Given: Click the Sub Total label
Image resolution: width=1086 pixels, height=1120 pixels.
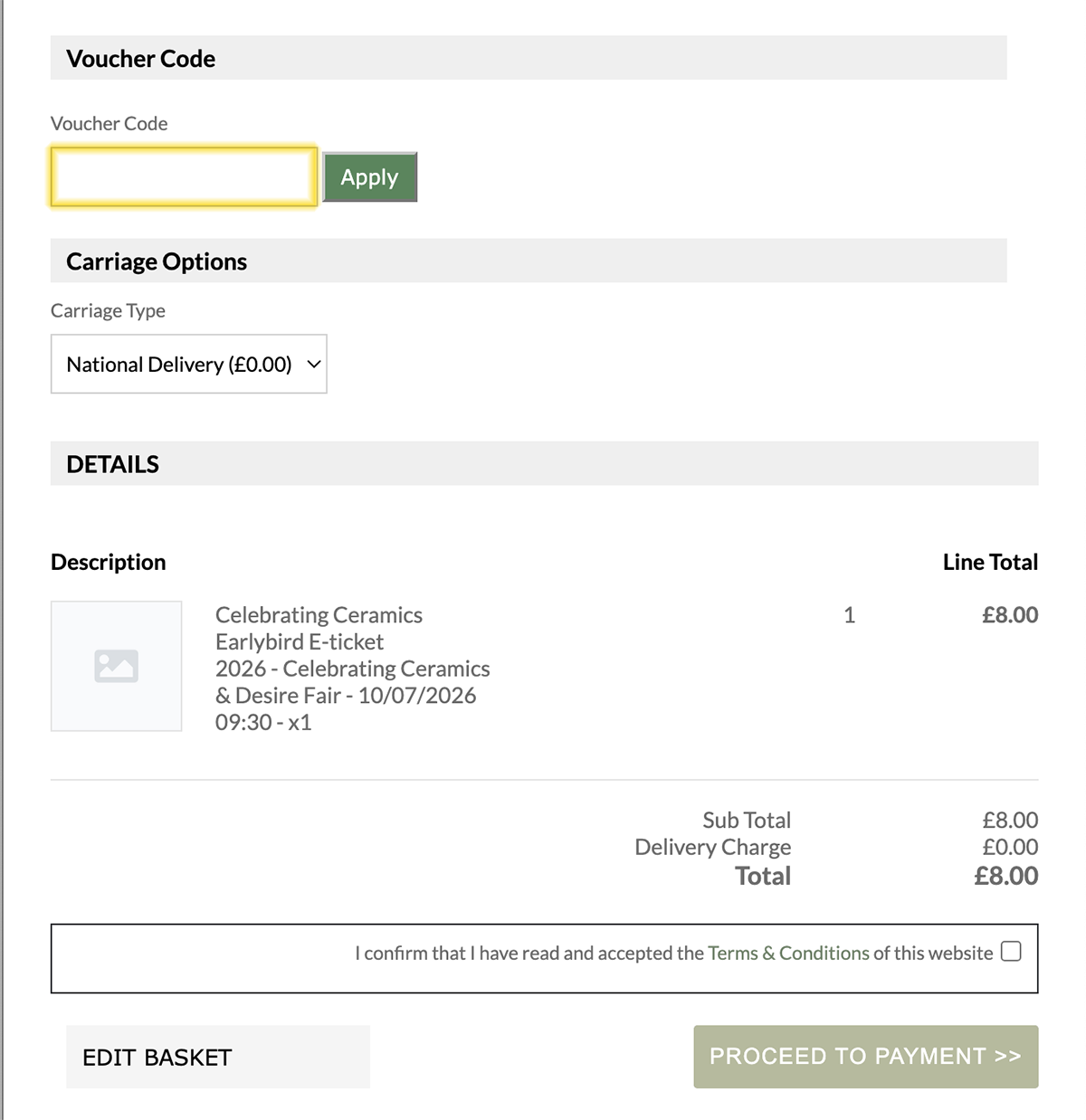Looking at the screenshot, I should [x=747, y=820].
